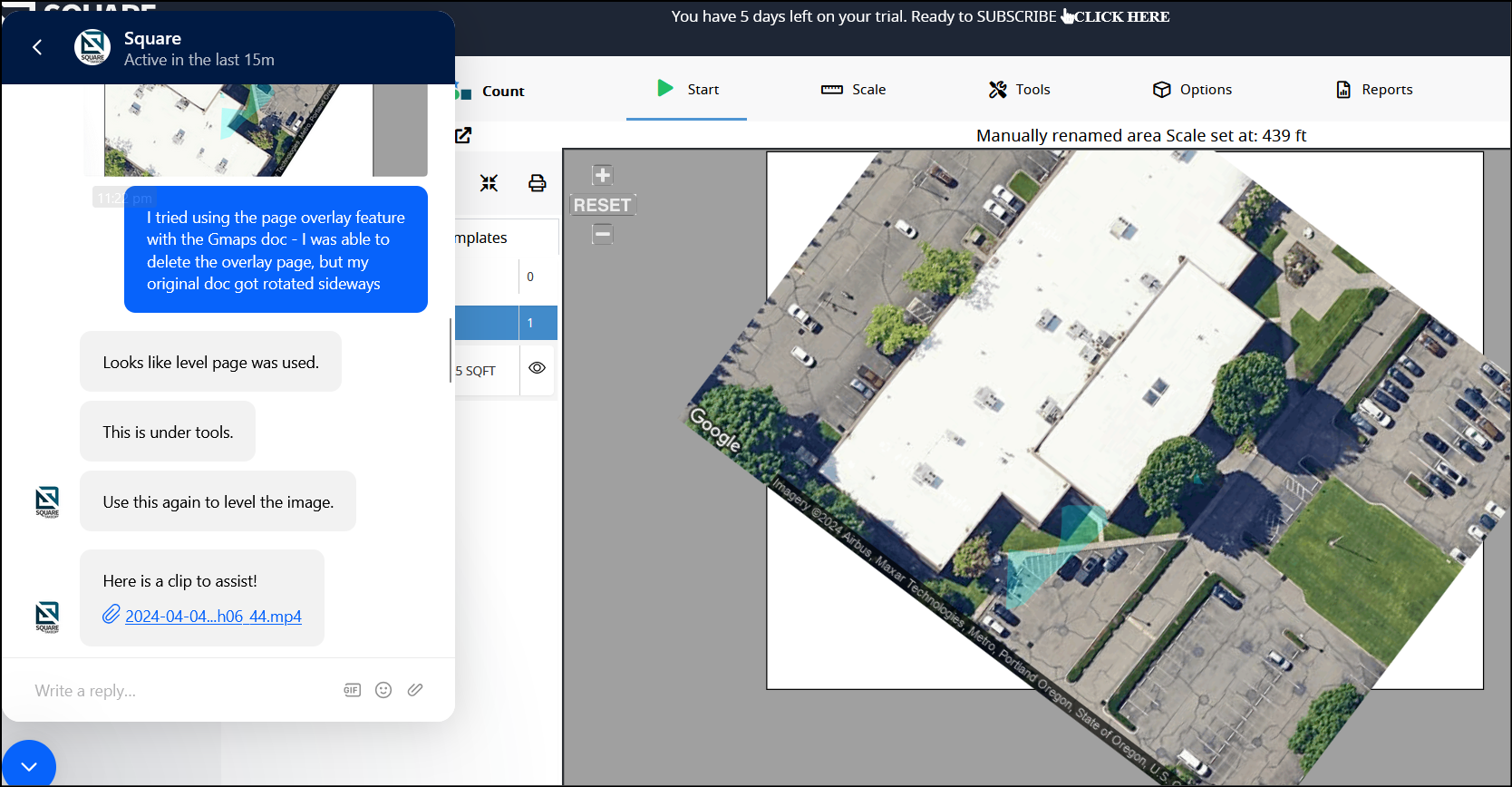Image resolution: width=1512 pixels, height=787 pixels.
Task: Reset the canvas view
Action: pos(603,205)
